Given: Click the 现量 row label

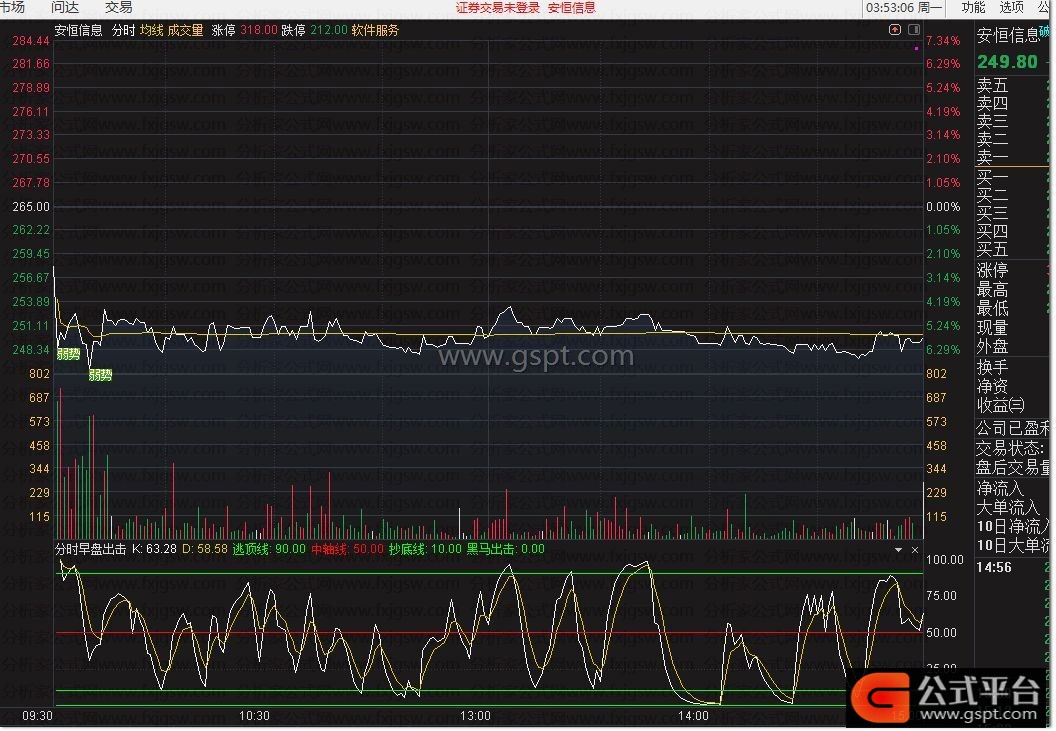Looking at the screenshot, I should click(x=993, y=328).
